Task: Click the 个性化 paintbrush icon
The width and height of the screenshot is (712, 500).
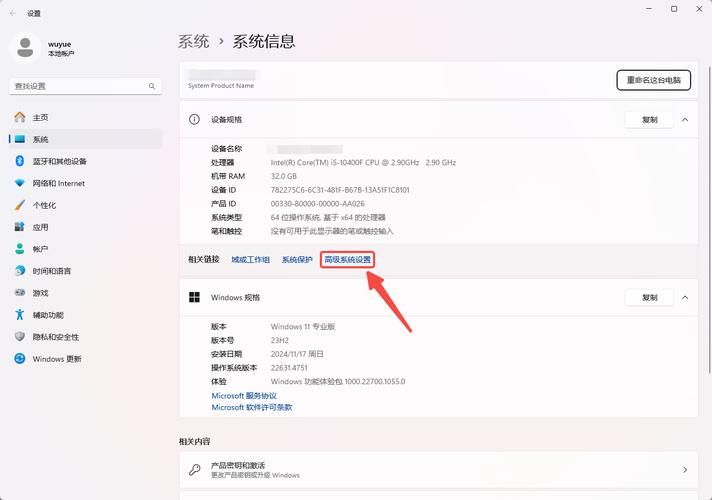Action: pyautogui.click(x=20, y=205)
